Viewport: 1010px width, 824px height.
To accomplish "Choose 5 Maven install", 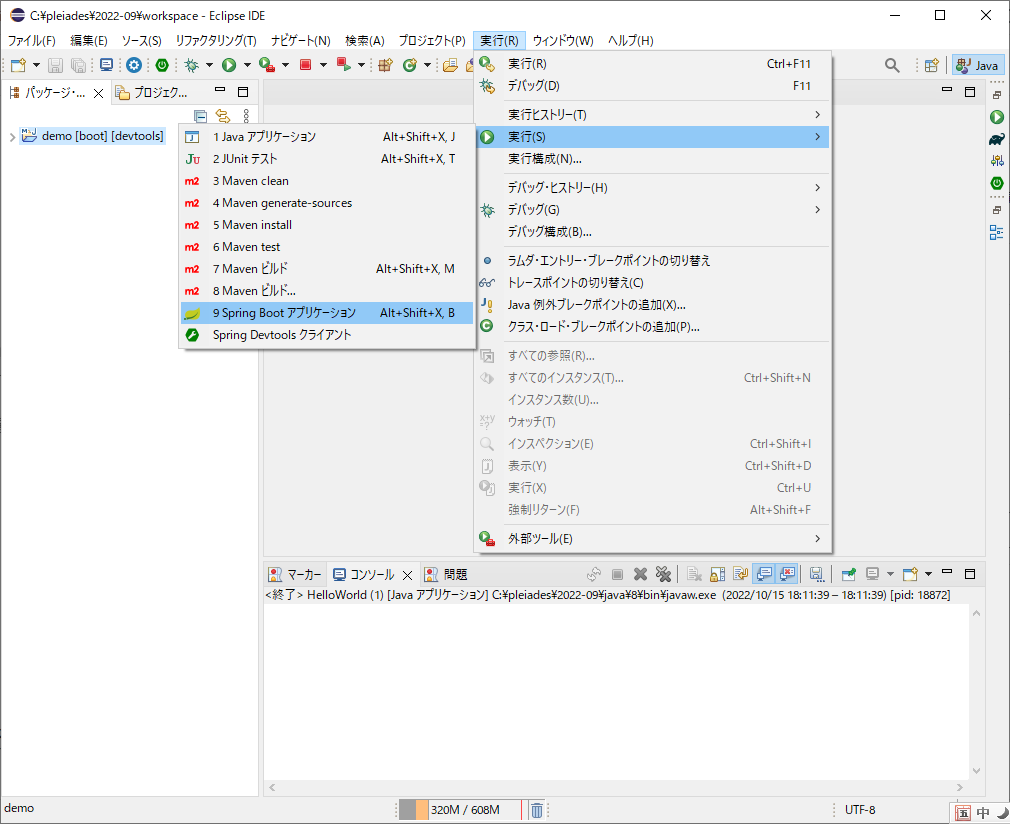I will tap(327, 225).
